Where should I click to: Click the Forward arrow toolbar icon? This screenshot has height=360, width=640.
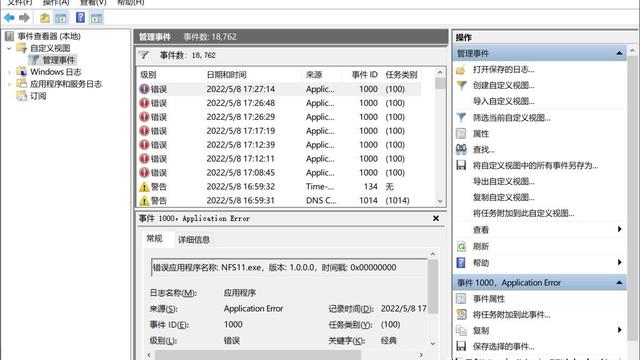point(24,18)
